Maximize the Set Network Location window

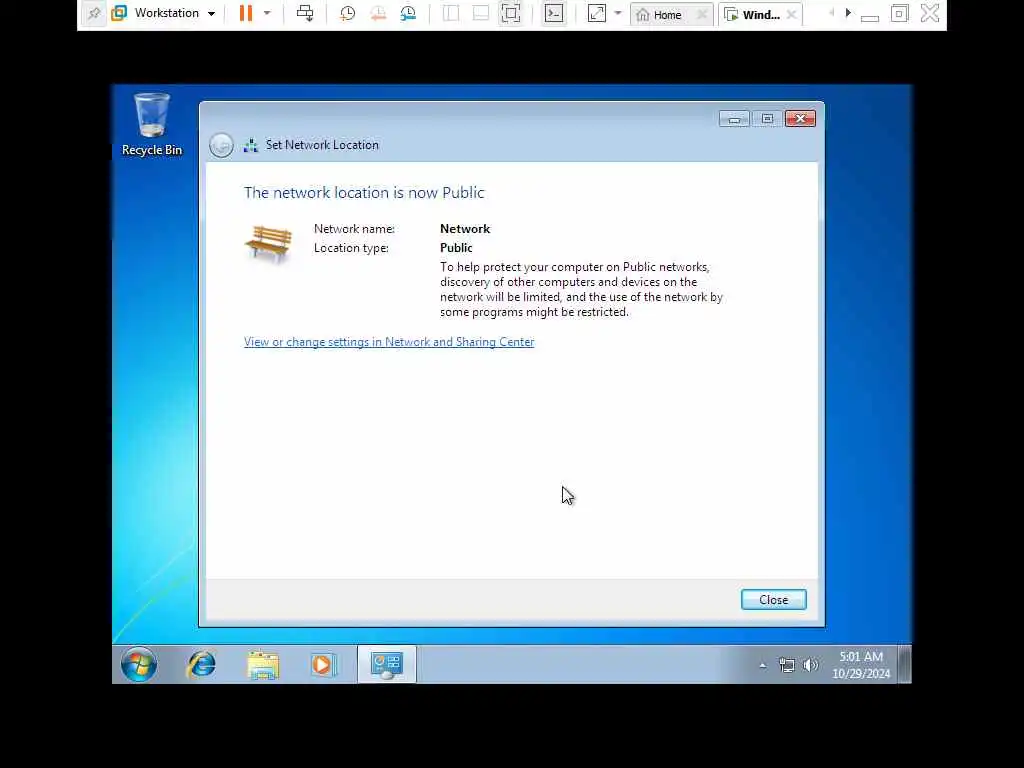pyautogui.click(x=767, y=119)
